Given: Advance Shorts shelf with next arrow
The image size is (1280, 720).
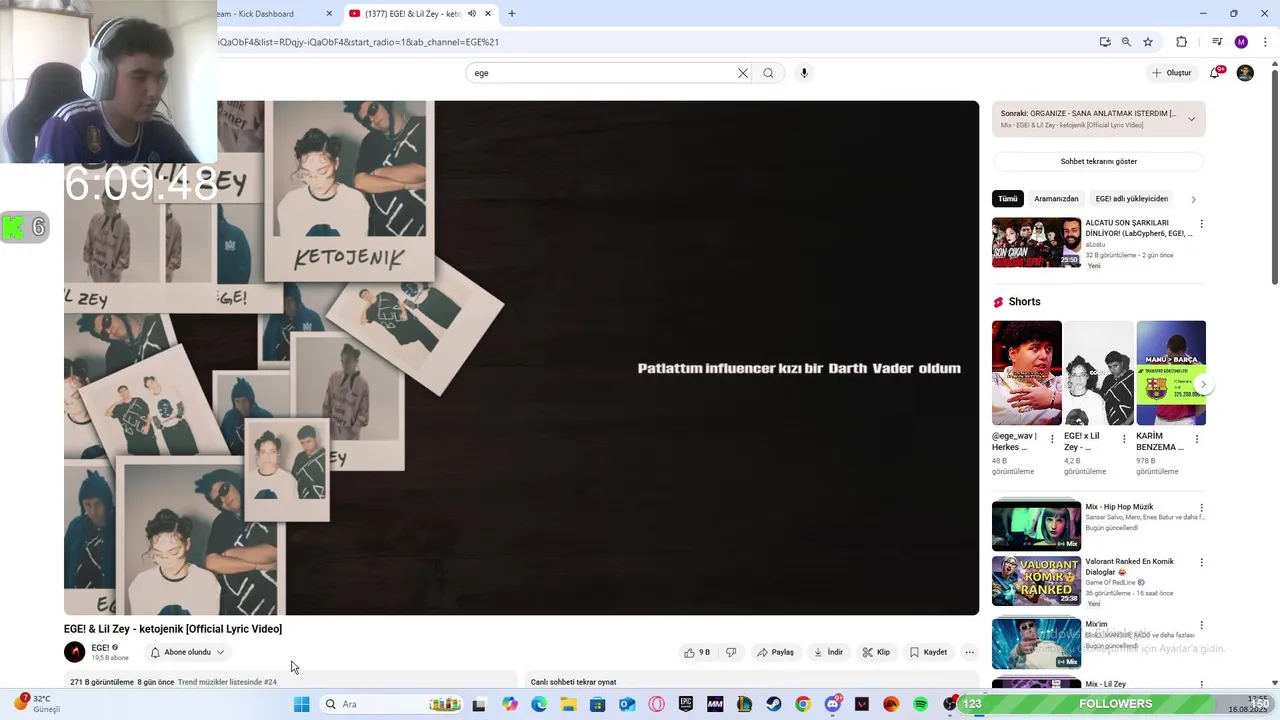Looking at the screenshot, I should (x=1203, y=384).
